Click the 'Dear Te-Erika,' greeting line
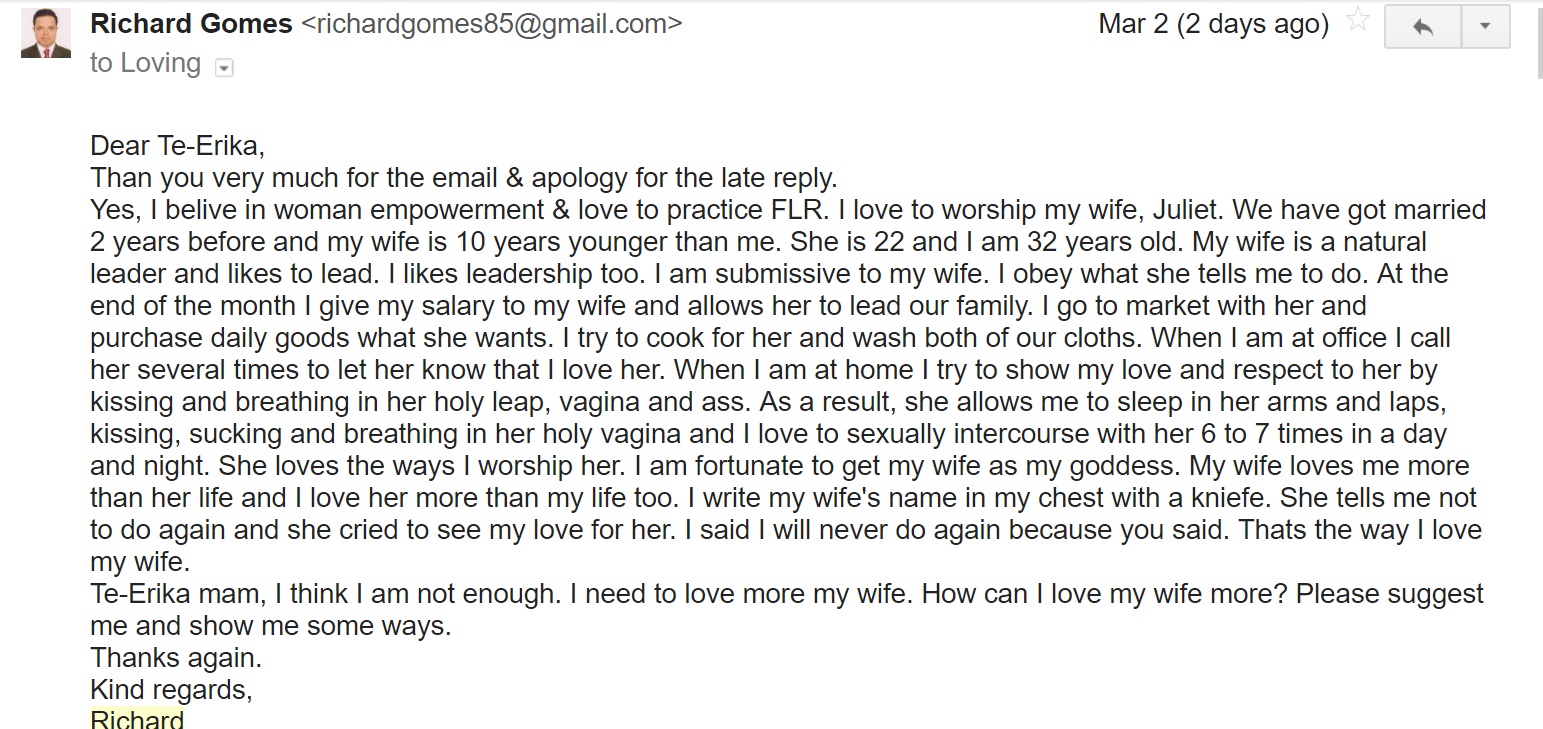 click(x=177, y=147)
